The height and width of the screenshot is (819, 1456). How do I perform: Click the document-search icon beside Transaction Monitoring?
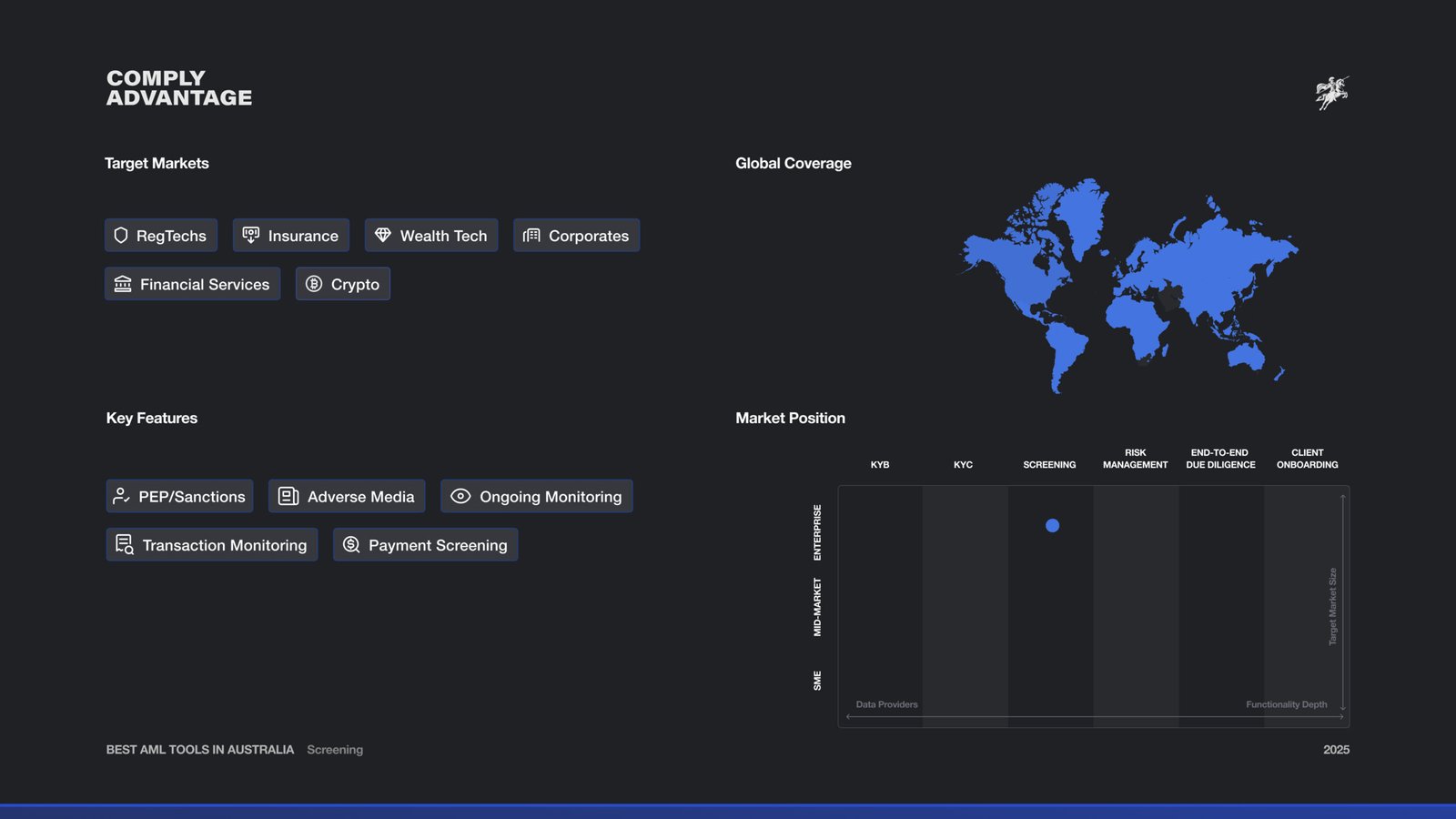[125, 544]
